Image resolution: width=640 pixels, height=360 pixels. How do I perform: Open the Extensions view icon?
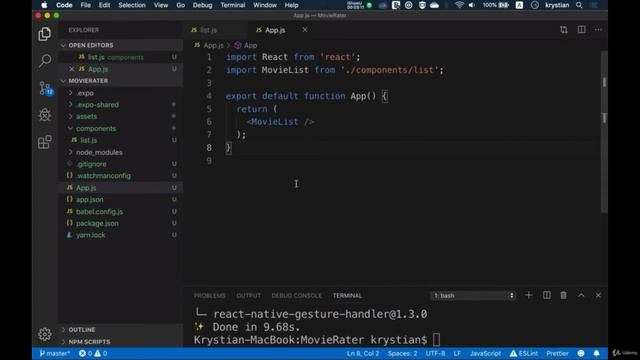click(x=44, y=142)
